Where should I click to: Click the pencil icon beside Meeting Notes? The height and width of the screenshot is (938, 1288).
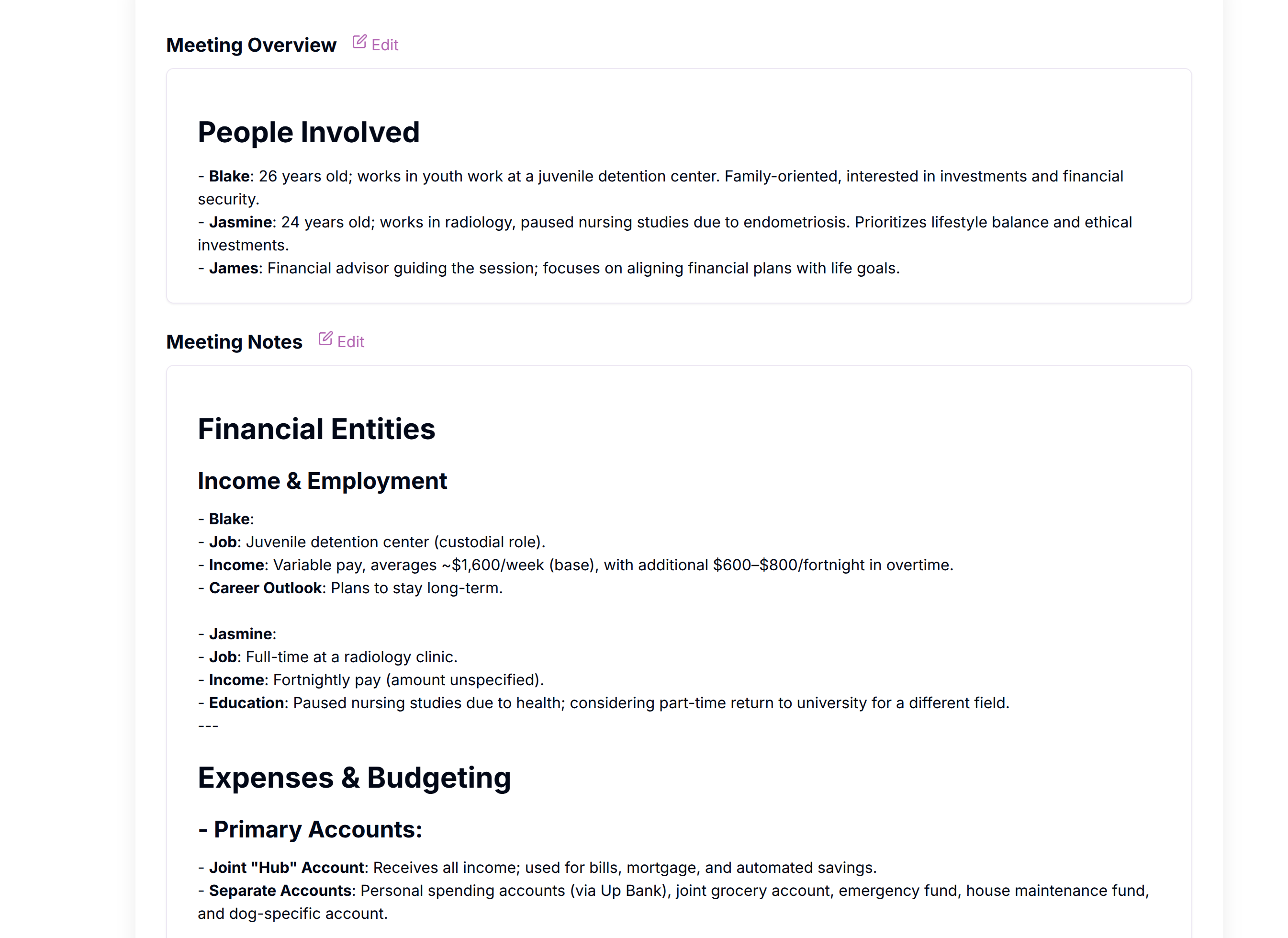point(325,339)
